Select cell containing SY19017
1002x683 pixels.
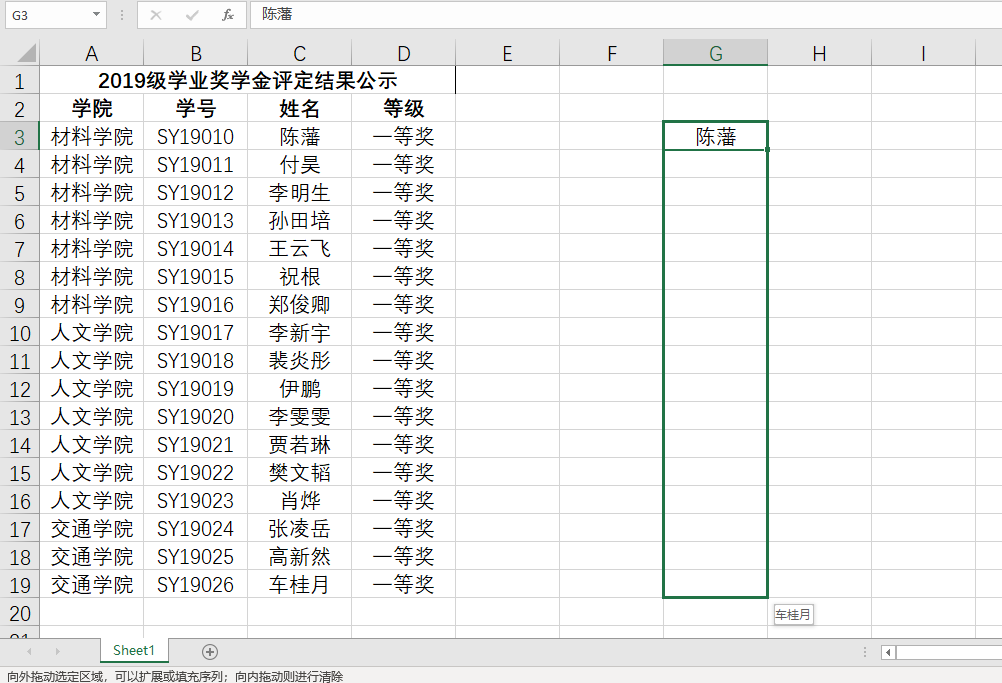pyautogui.click(x=196, y=333)
